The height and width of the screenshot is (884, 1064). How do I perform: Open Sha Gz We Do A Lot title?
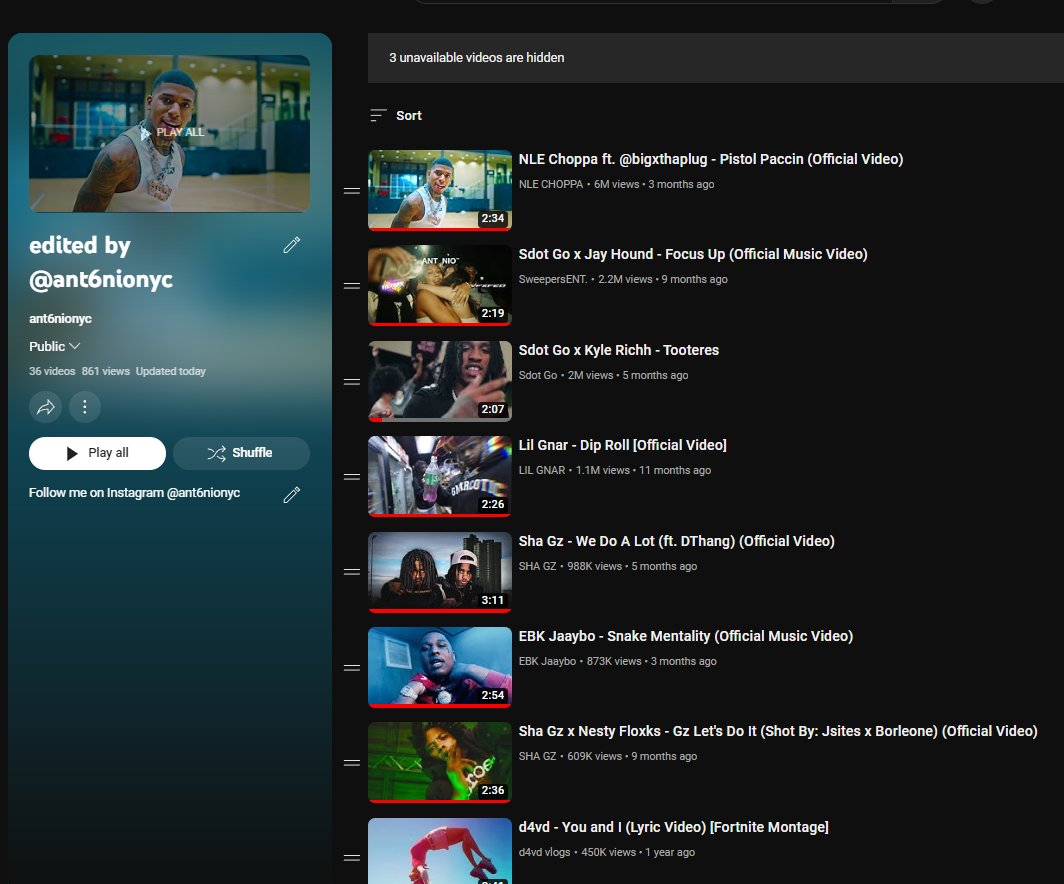point(677,541)
